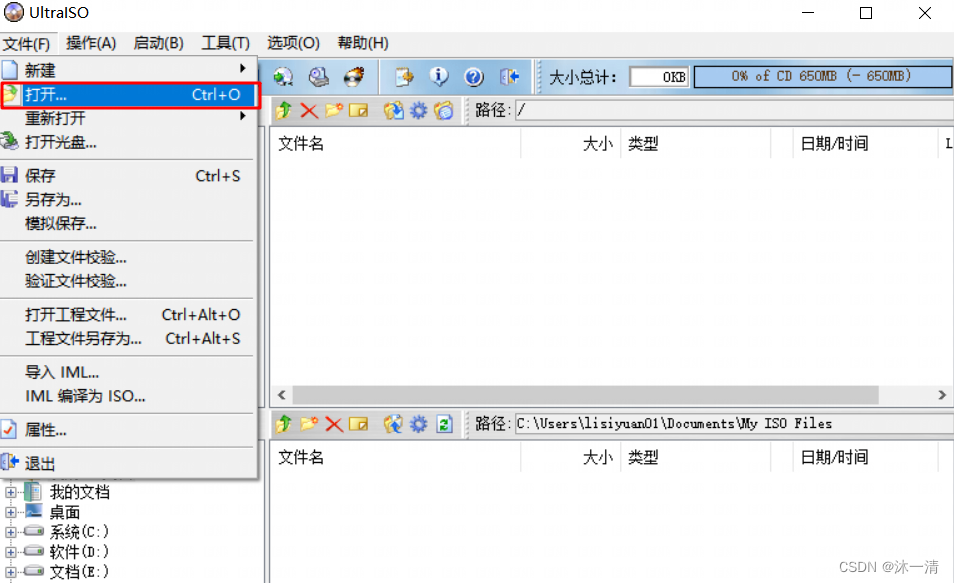954x583 pixels.
Task: Open the 文件(F) menu
Action: coord(27,44)
